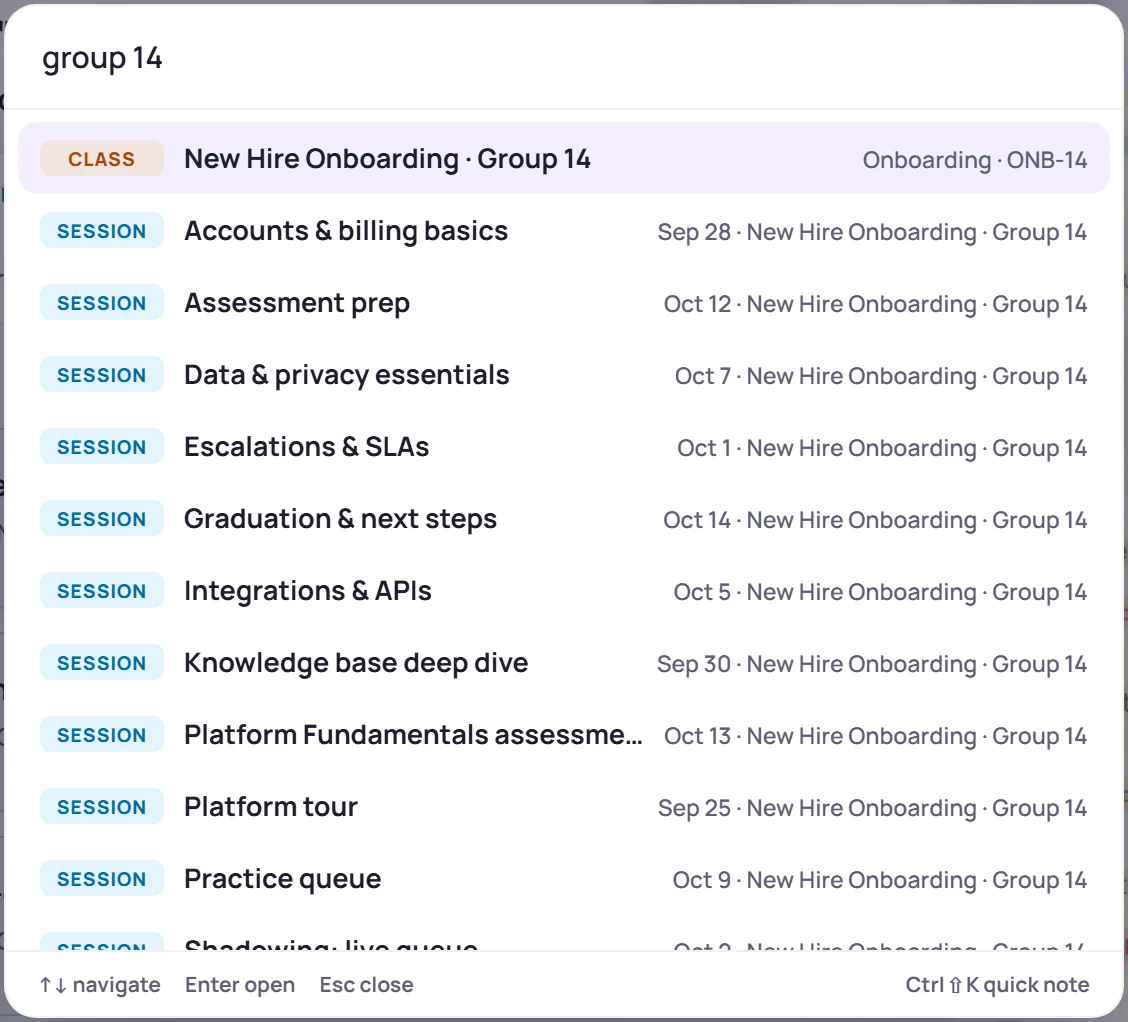The height and width of the screenshot is (1022, 1128).
Task: Open the Platform Fundamentals assessment session
Action: click(563, 734)
